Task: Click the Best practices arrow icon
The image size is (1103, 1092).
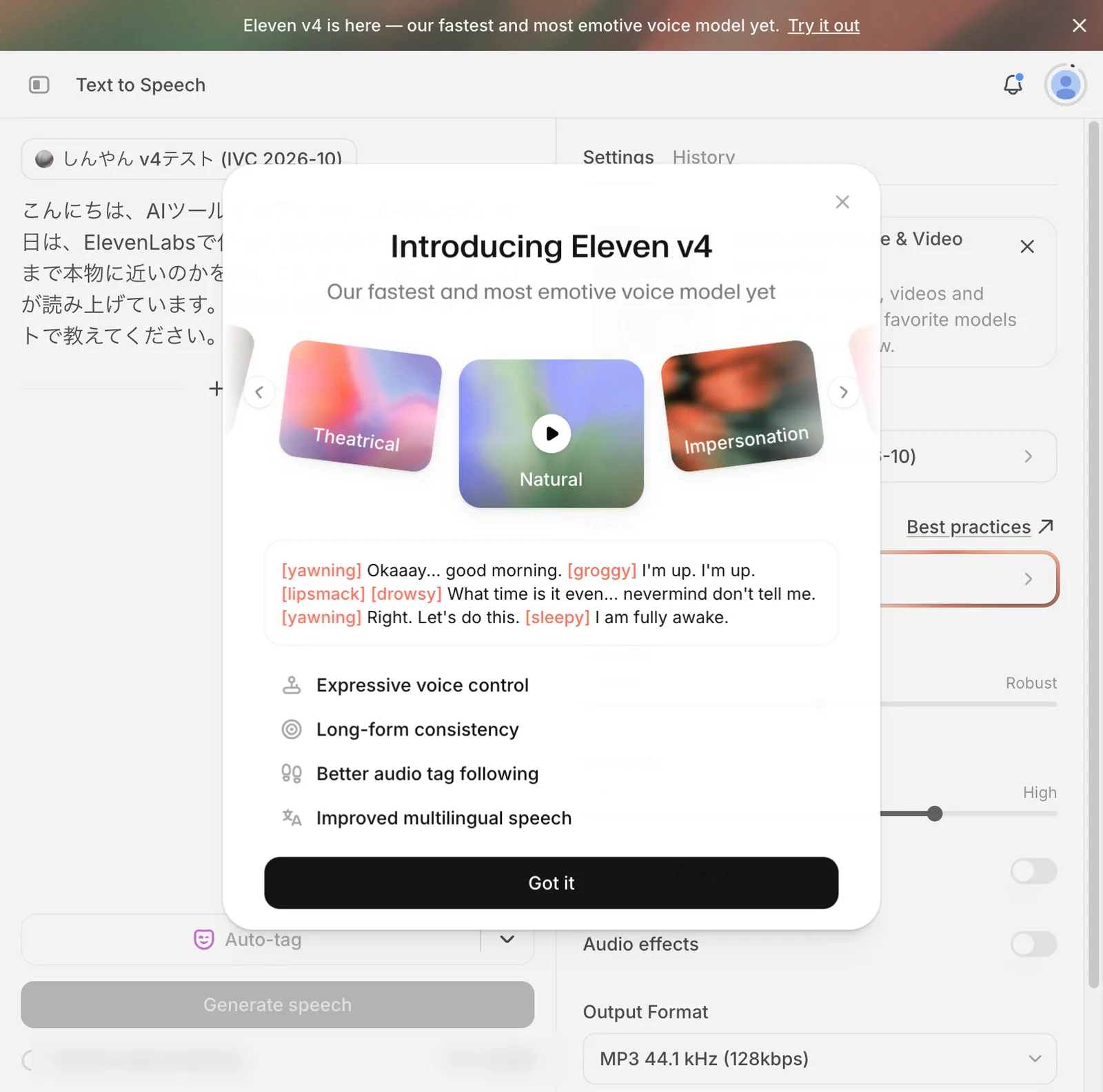Action: [x=1046, y=527]
